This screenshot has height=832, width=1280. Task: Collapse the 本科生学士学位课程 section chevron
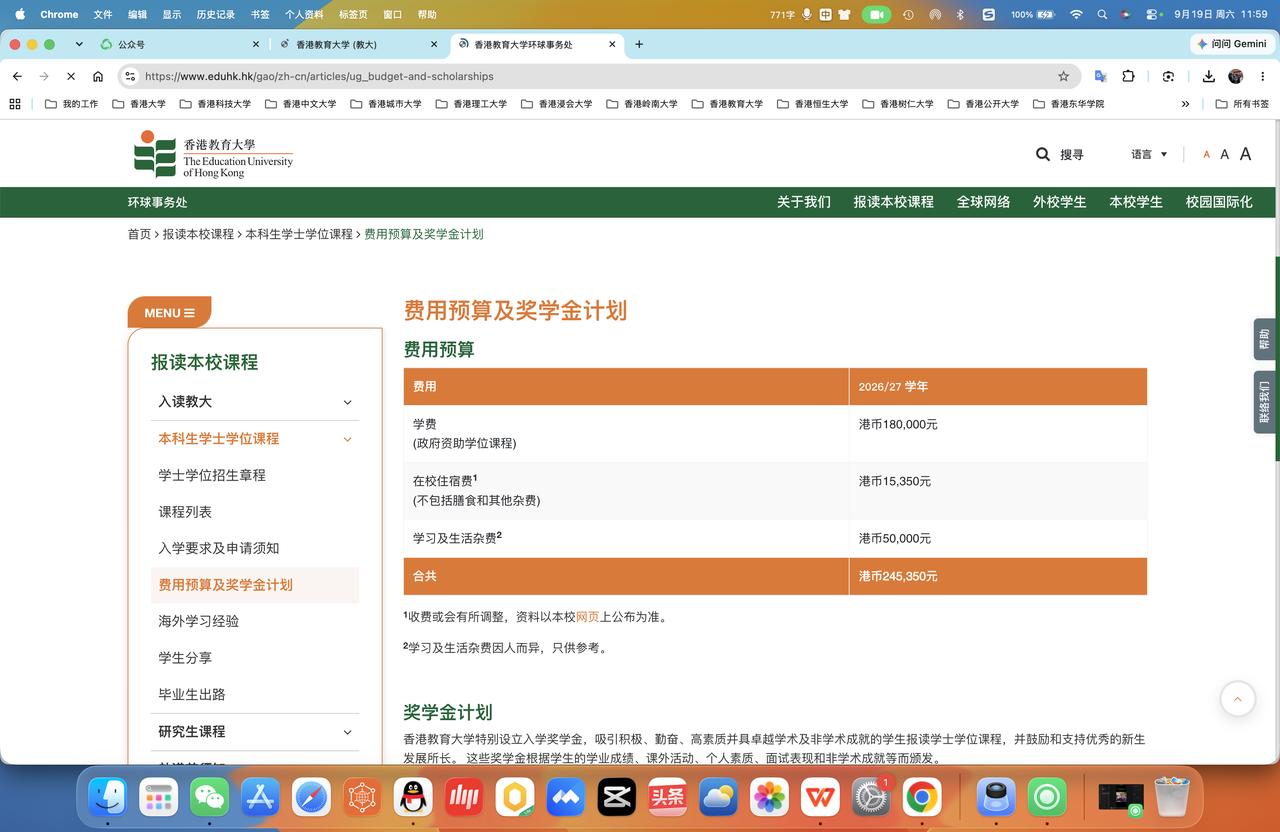pyautogui.click(x=348, y=439)
